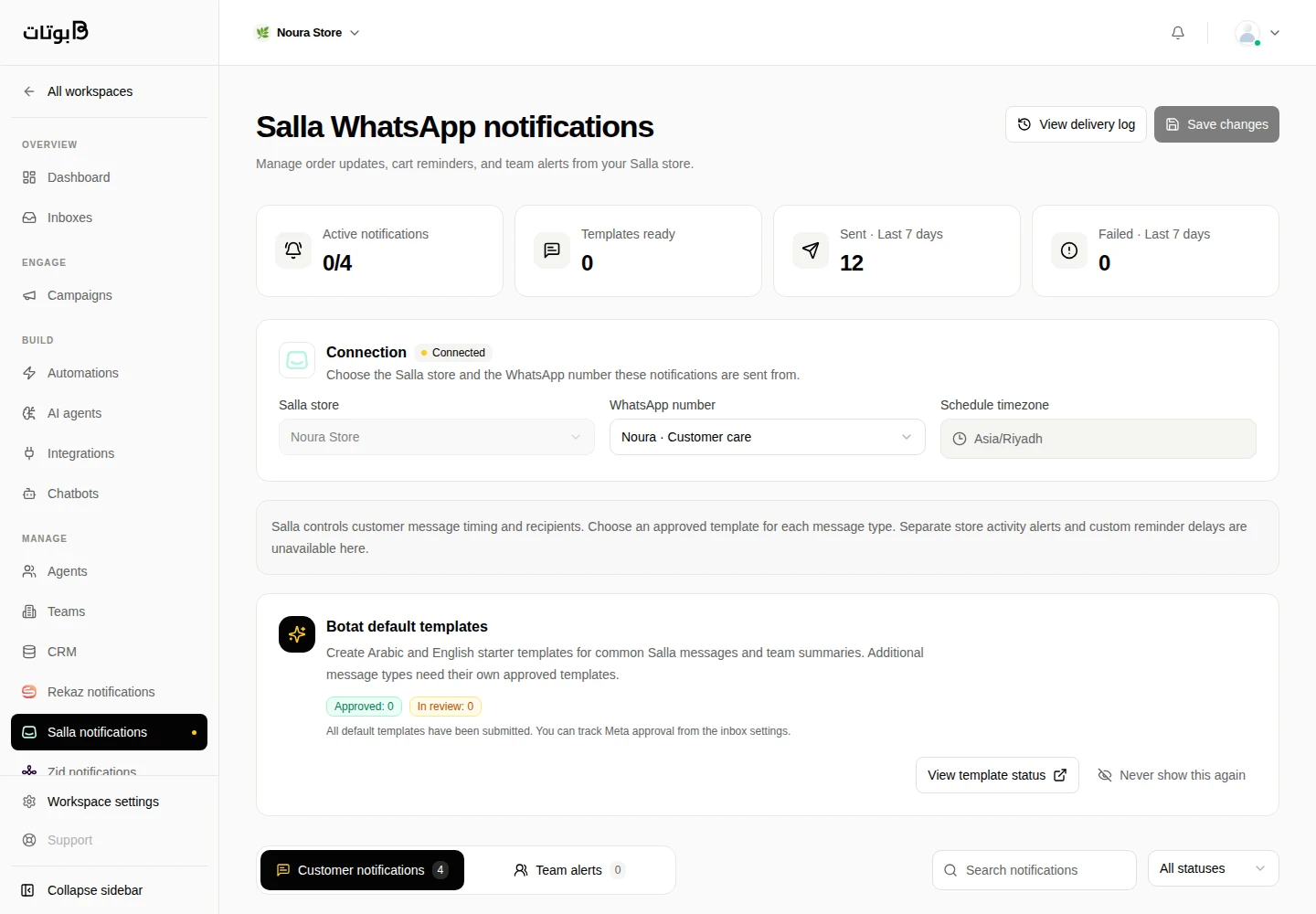Click the Schedule timezone field

click(1098, 439)
